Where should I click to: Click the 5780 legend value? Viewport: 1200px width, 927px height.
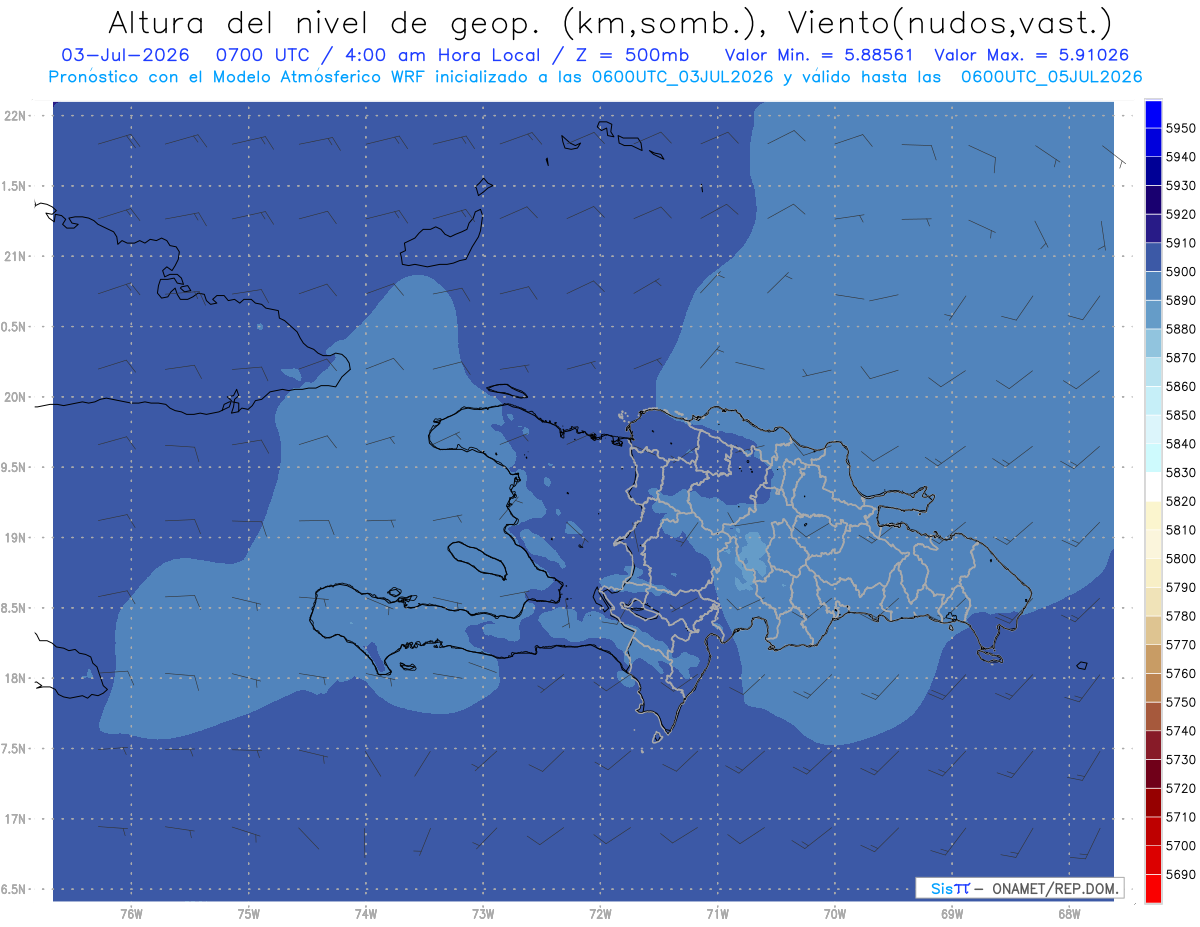1180,616
